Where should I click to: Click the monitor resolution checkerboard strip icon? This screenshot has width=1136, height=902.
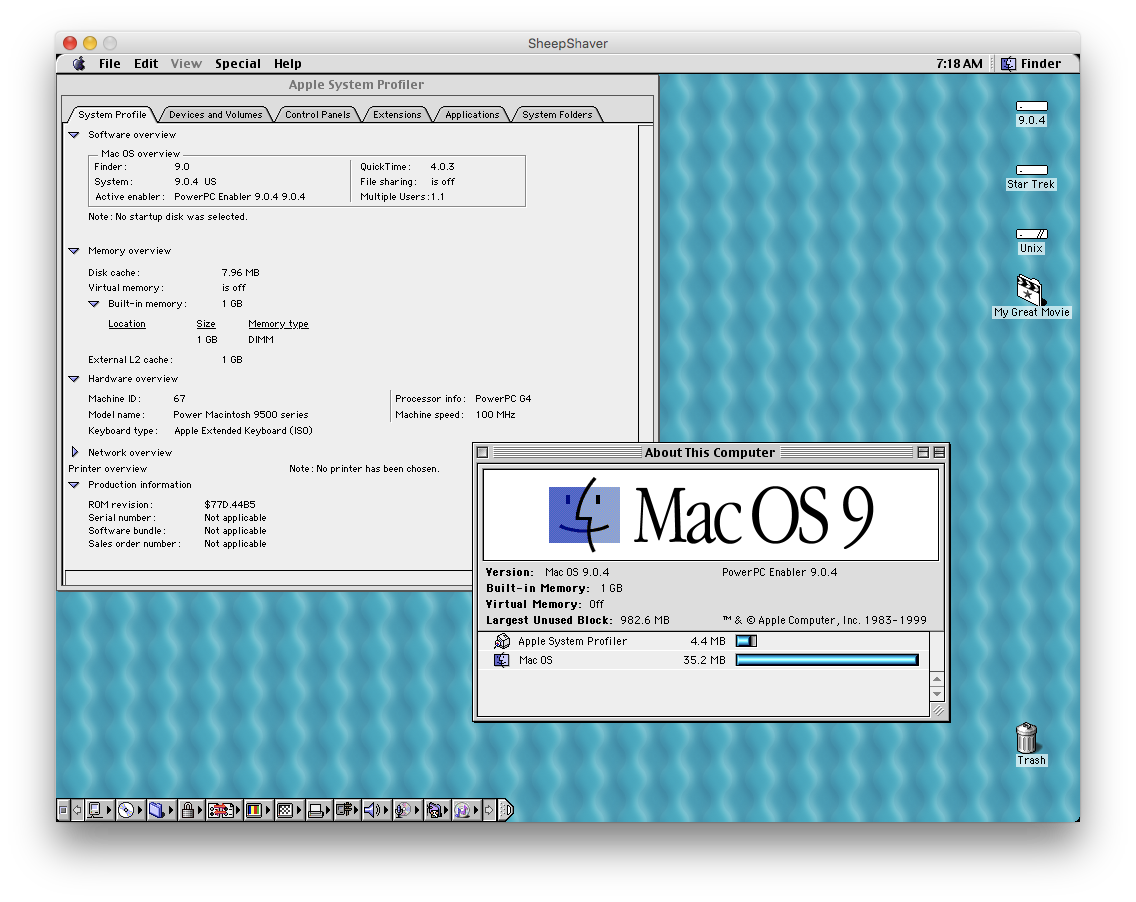[x=285, y=809]
